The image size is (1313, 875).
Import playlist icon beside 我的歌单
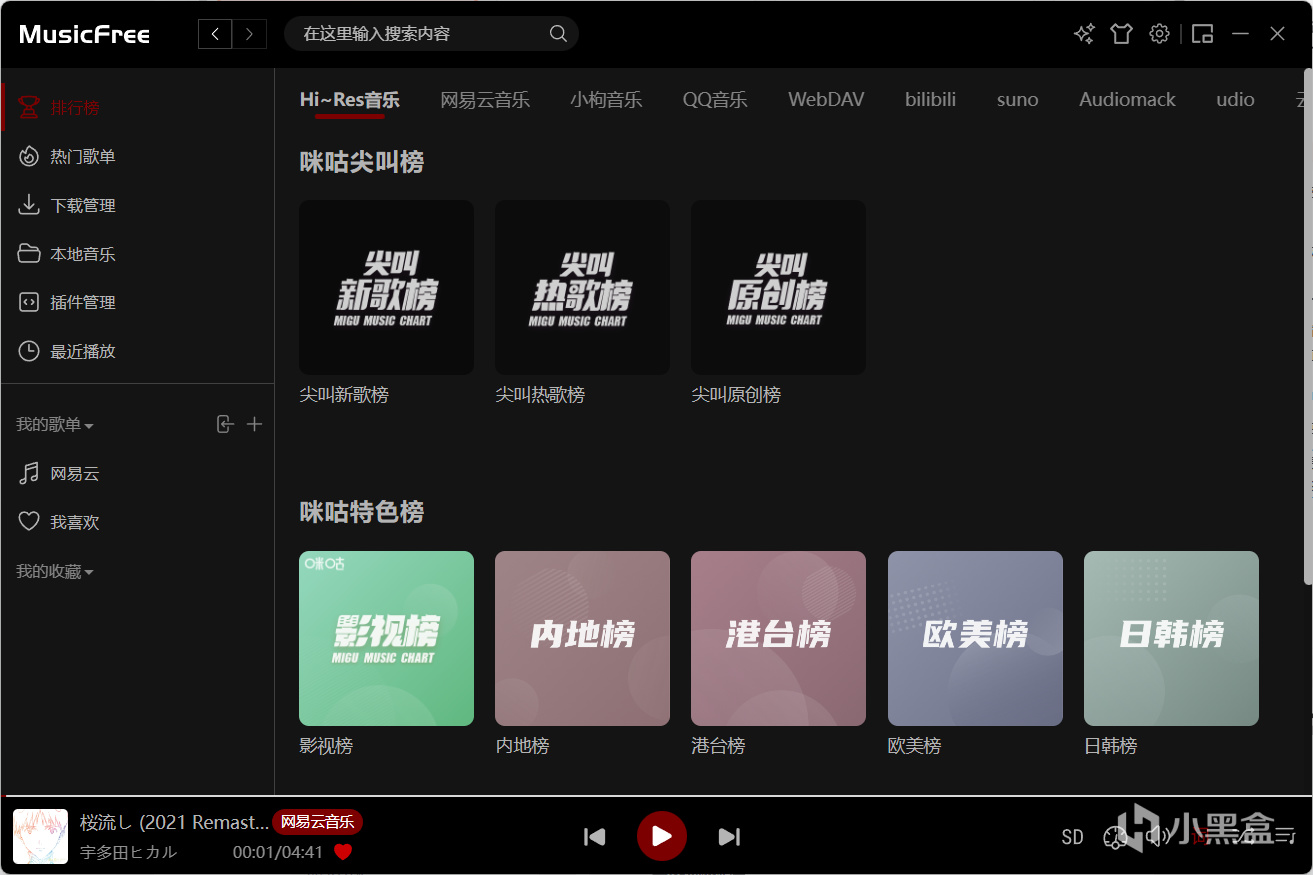(x=225, y=425)
